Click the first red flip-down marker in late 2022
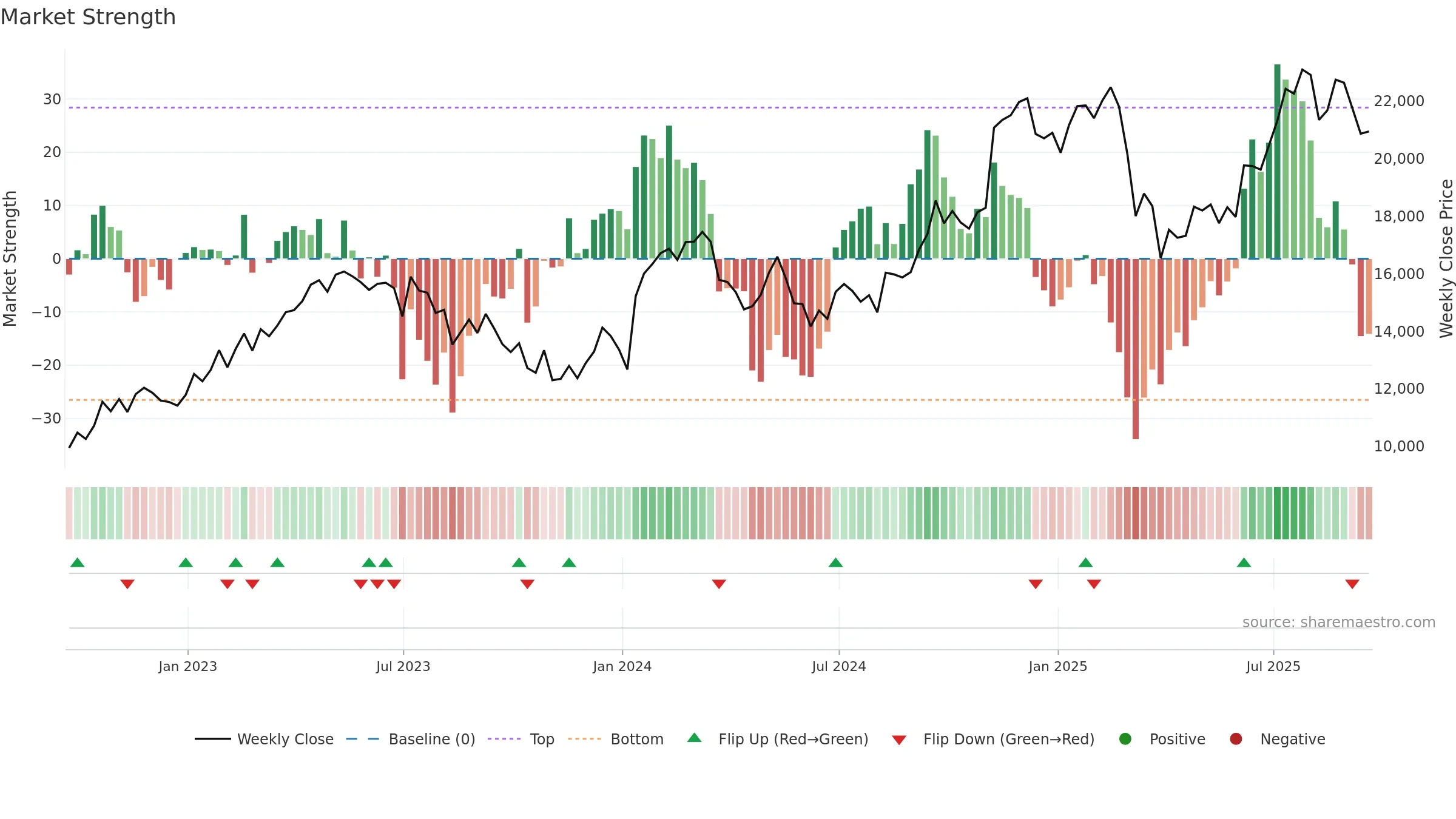The width and height of the screenshot is (1456, 819). coord(127,584)
